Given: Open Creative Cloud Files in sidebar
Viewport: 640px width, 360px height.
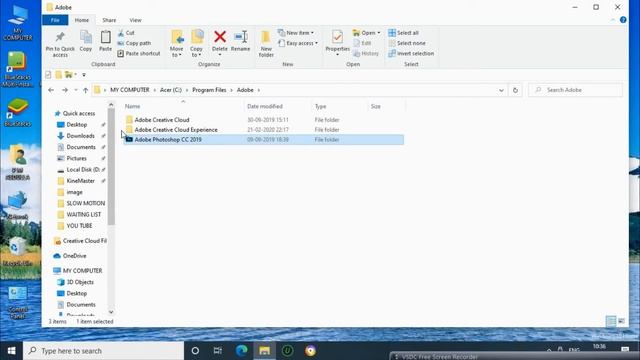Looking at the screenshot, I should 84,241.
